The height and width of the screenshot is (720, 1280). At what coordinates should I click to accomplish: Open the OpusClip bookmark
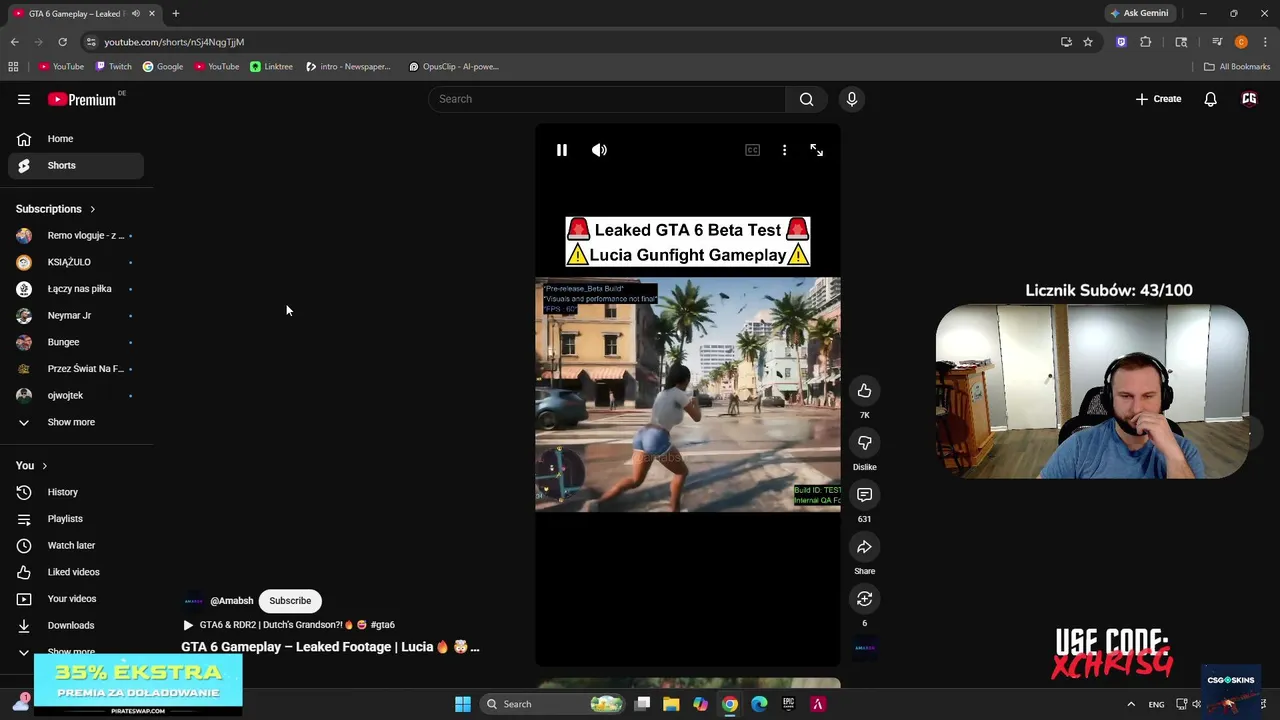pos(453,67)
